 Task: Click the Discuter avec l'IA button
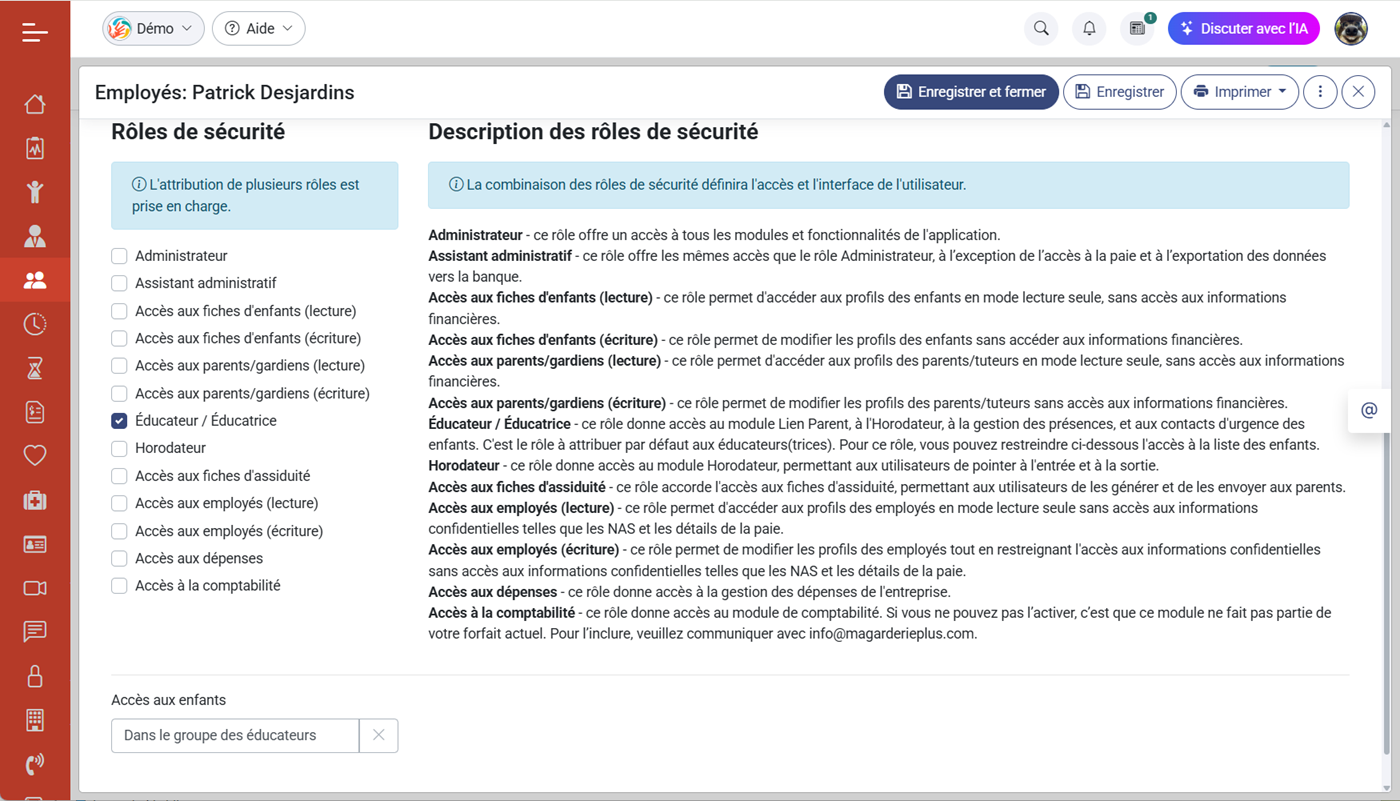[1243, 28]
